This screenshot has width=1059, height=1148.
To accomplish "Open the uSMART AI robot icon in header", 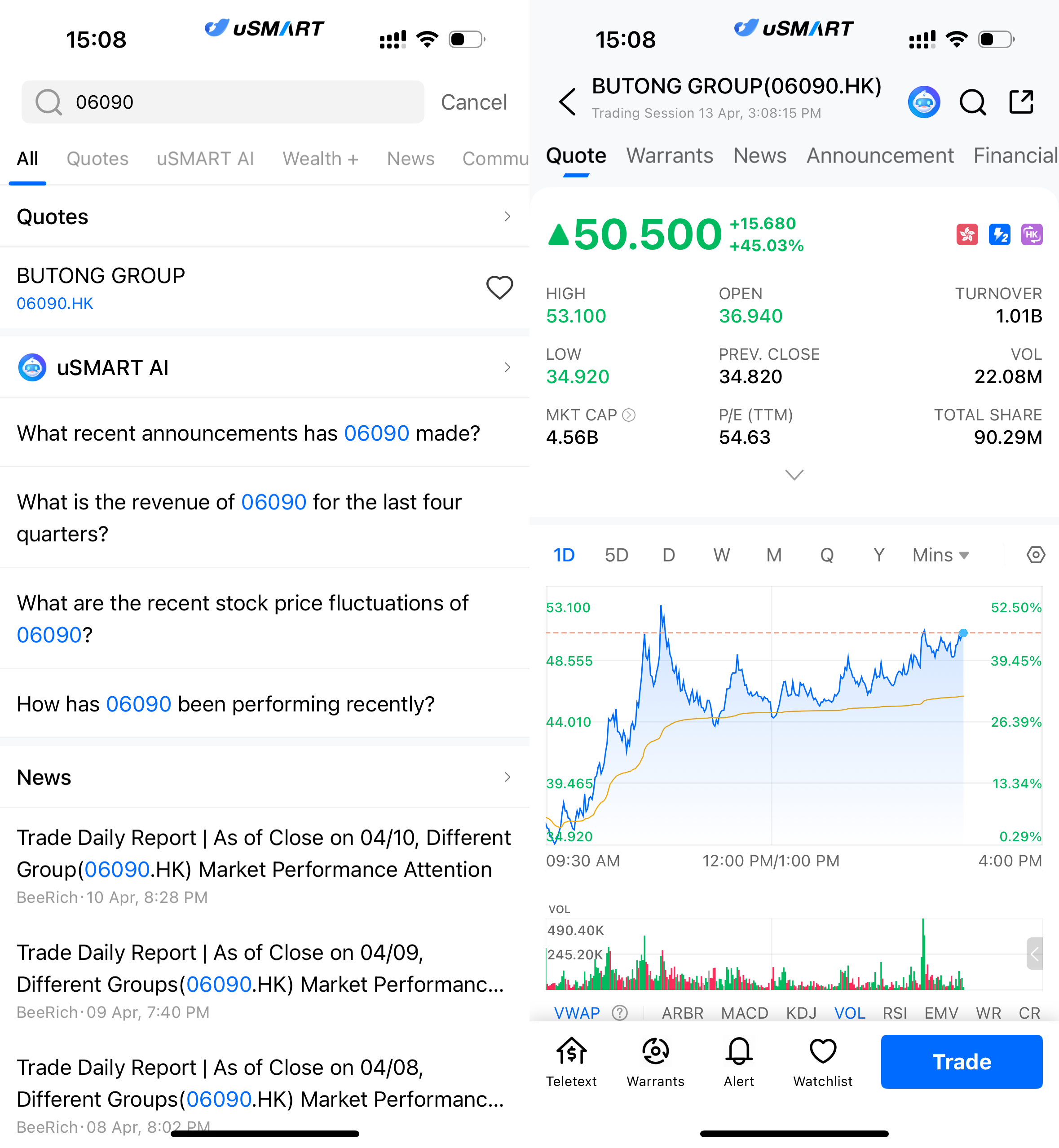I will click(x=923, y=102).
